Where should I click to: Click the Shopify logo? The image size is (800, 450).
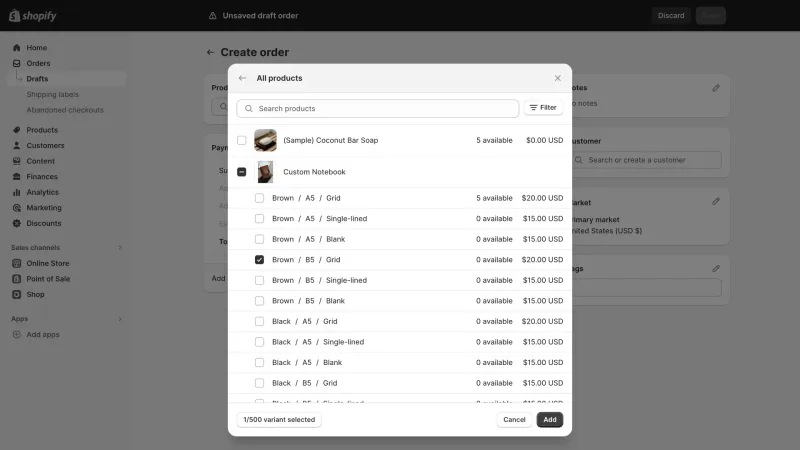point(33,16)
